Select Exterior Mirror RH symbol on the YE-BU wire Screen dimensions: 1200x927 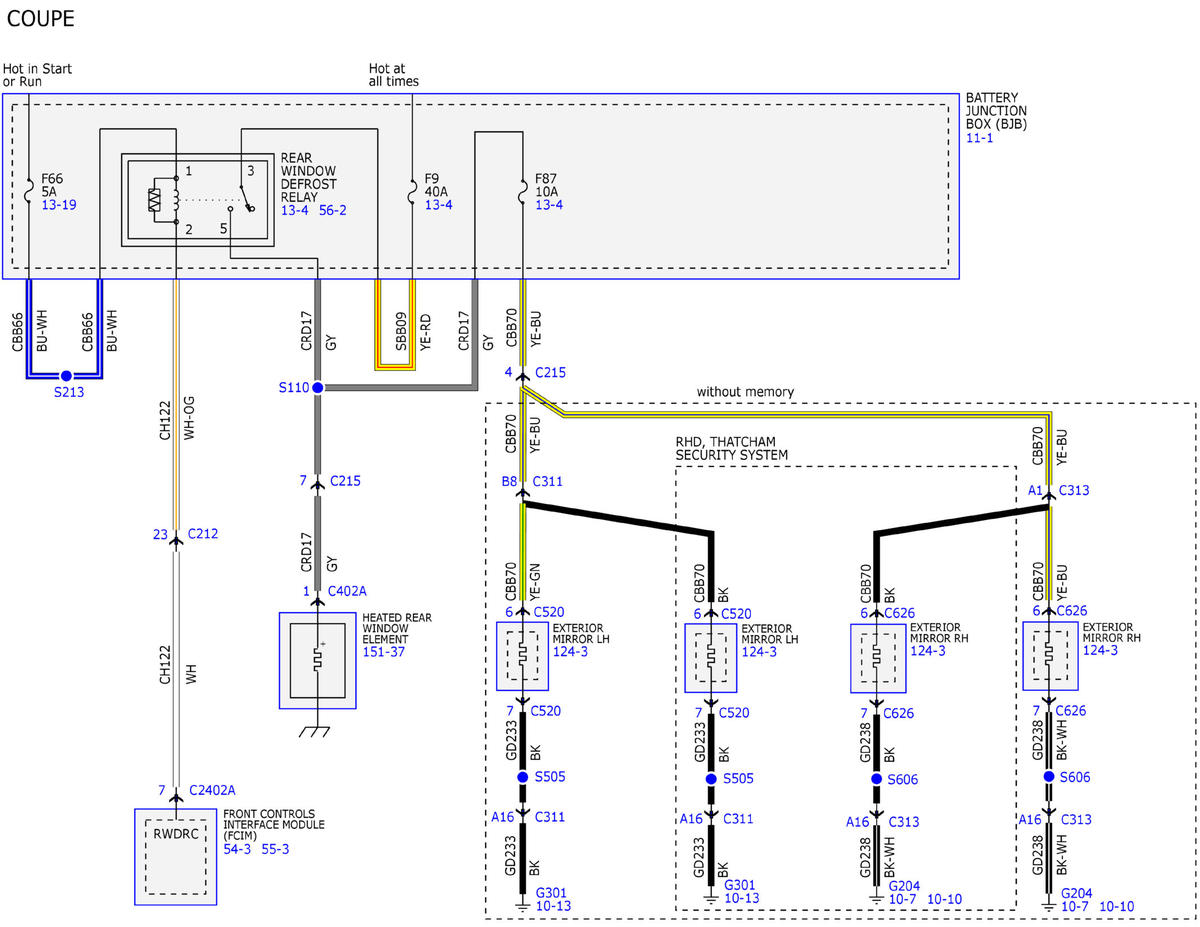(x=1049, y=656)
